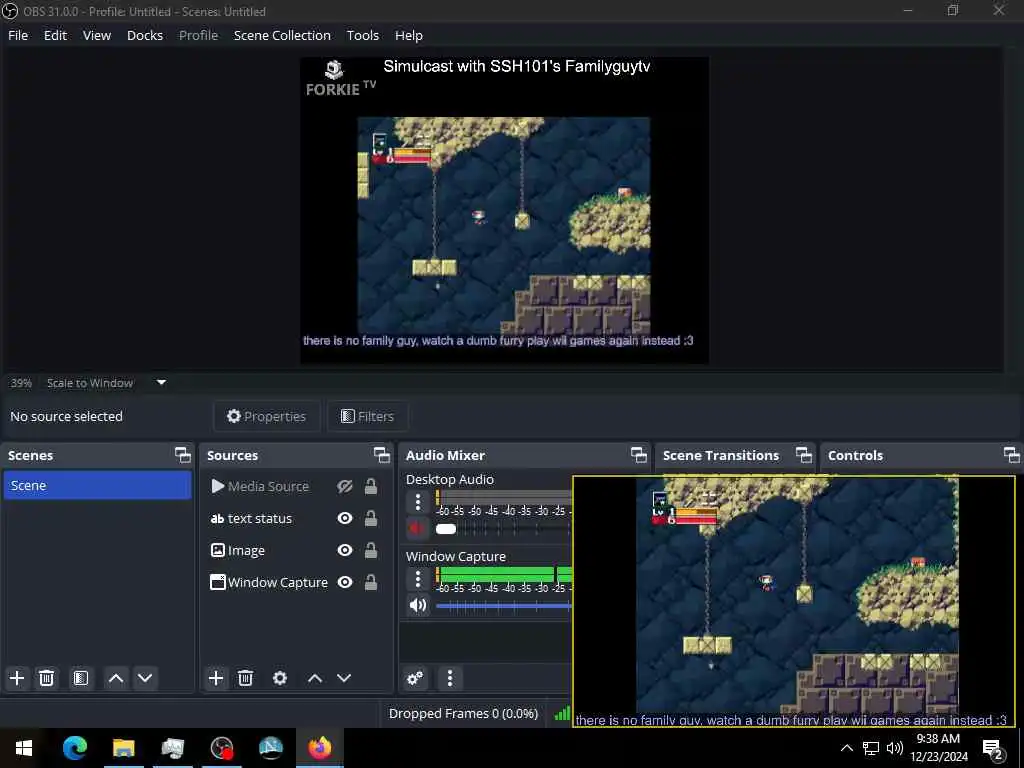Click the game preview in OBS canvas
The image size is (1024, 768).
point(504,225)
